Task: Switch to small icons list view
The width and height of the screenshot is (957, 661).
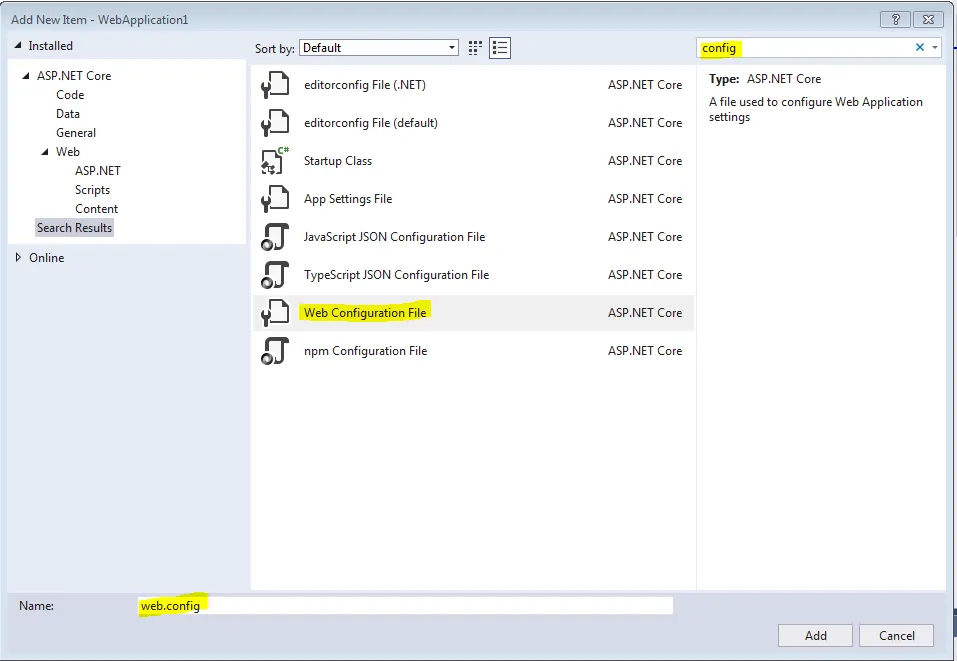Action: (x=500, y=48)
